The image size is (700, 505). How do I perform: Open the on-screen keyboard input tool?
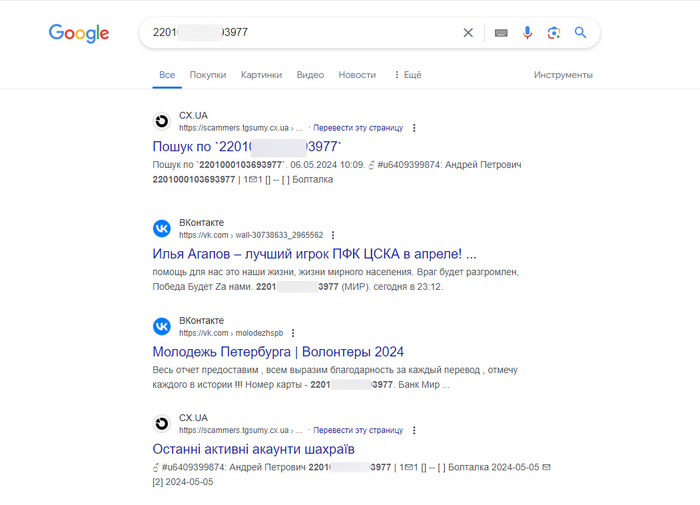click(x=501, y=33)
